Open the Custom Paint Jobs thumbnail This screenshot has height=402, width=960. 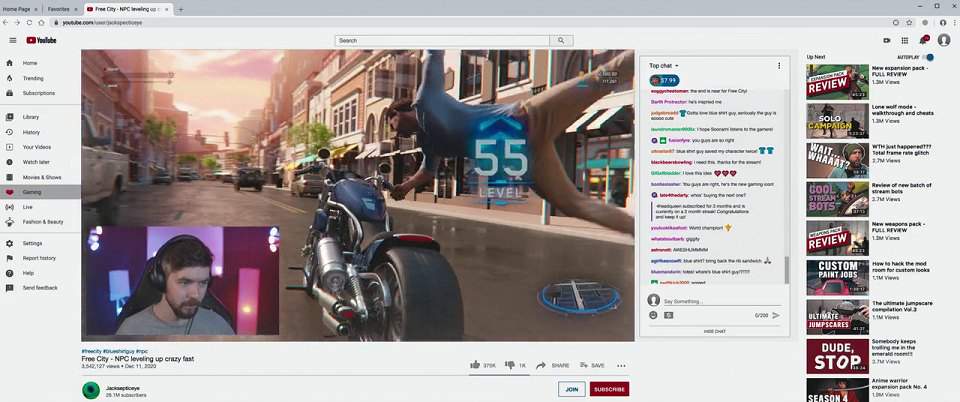(837, 278)
